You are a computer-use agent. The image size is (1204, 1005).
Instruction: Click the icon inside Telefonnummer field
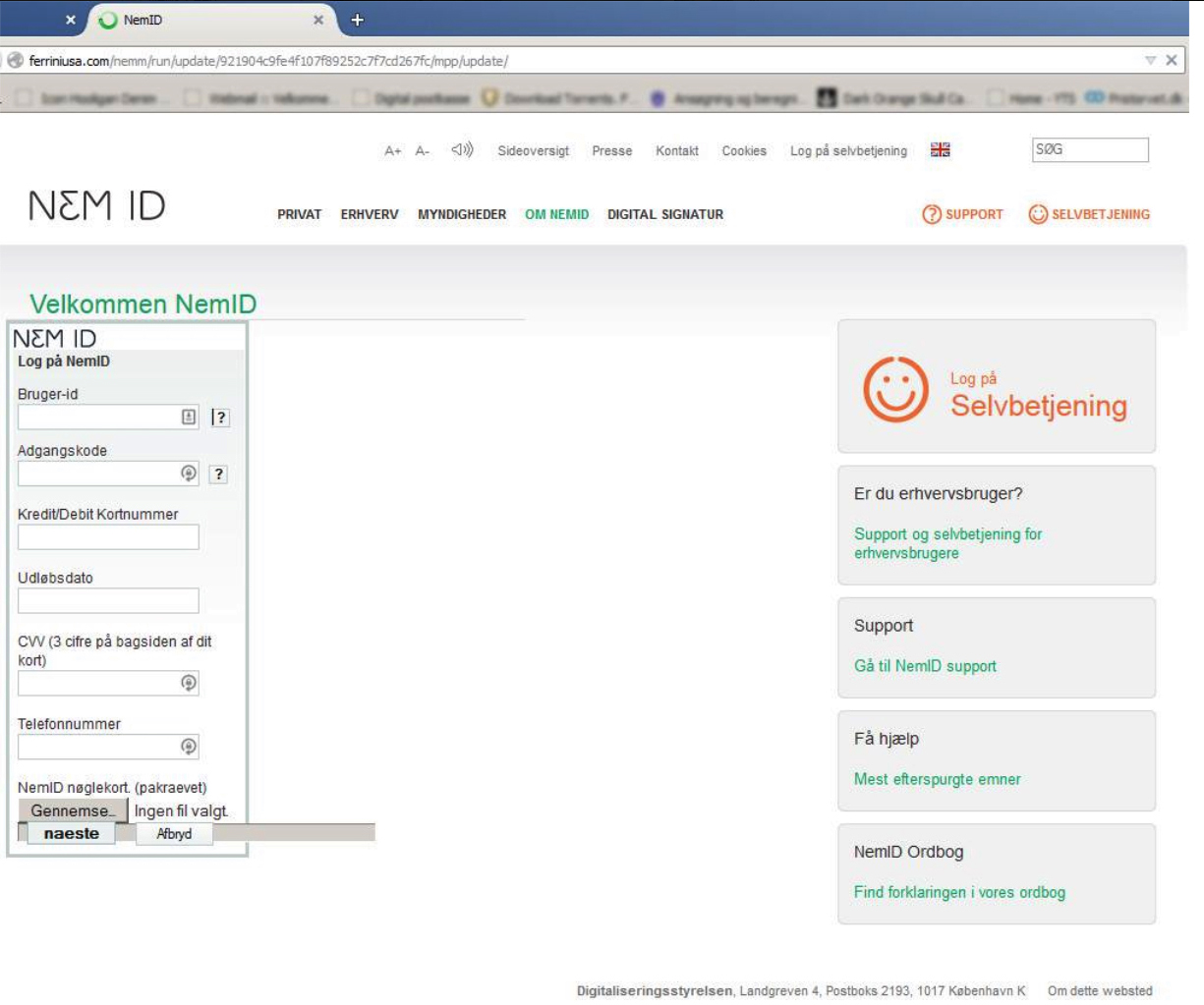[189, 747]
